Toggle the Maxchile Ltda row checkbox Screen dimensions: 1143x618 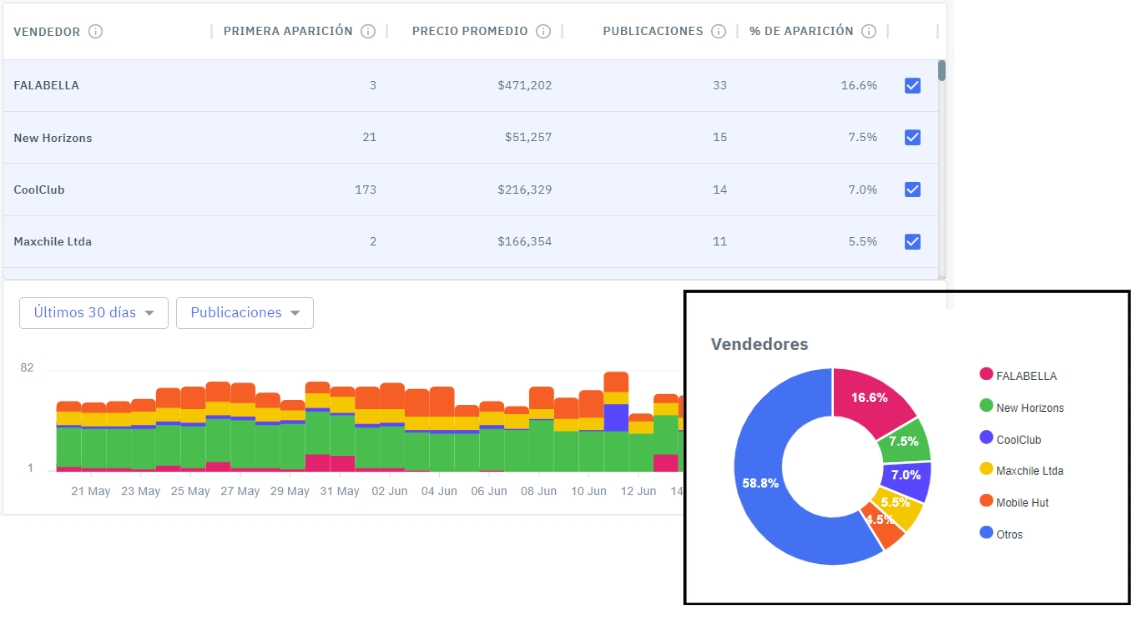pos(913,241)
